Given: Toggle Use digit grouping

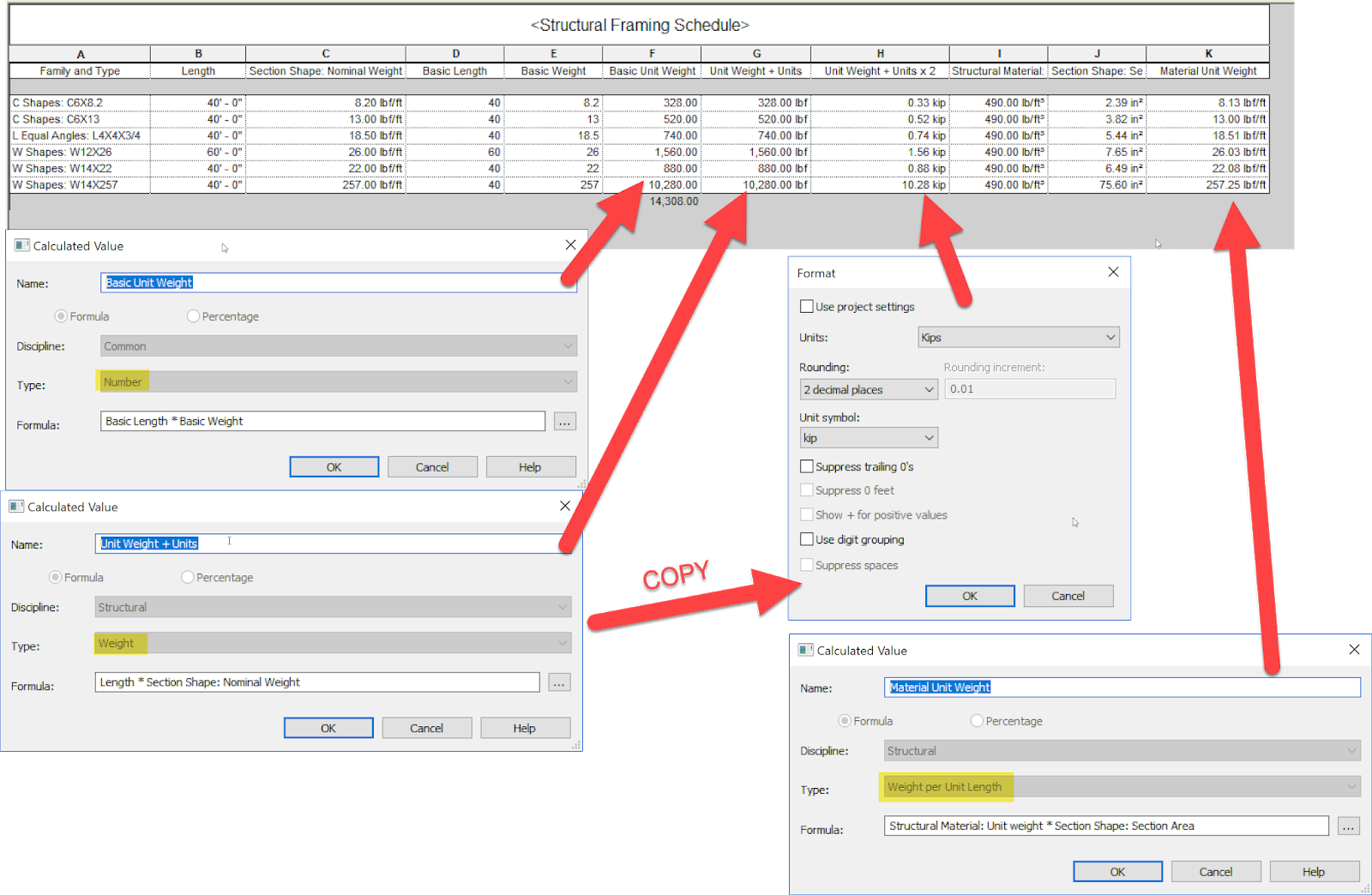Looking at the screenshot, I should (x=806, y=539).
